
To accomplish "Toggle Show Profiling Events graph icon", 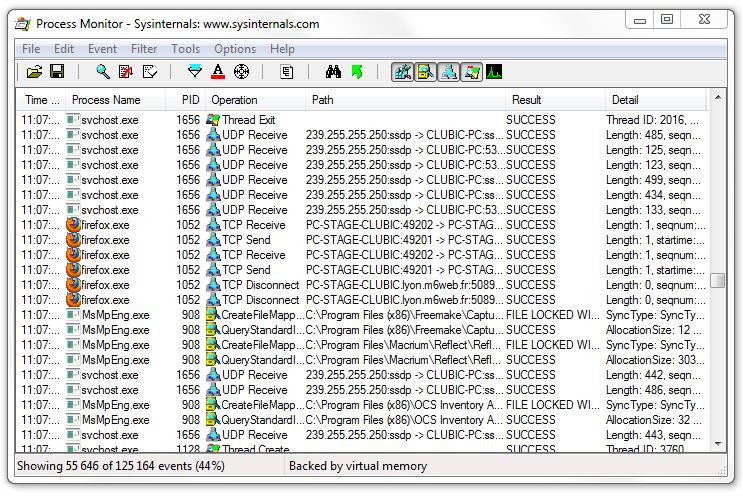I will click(494, 72).
